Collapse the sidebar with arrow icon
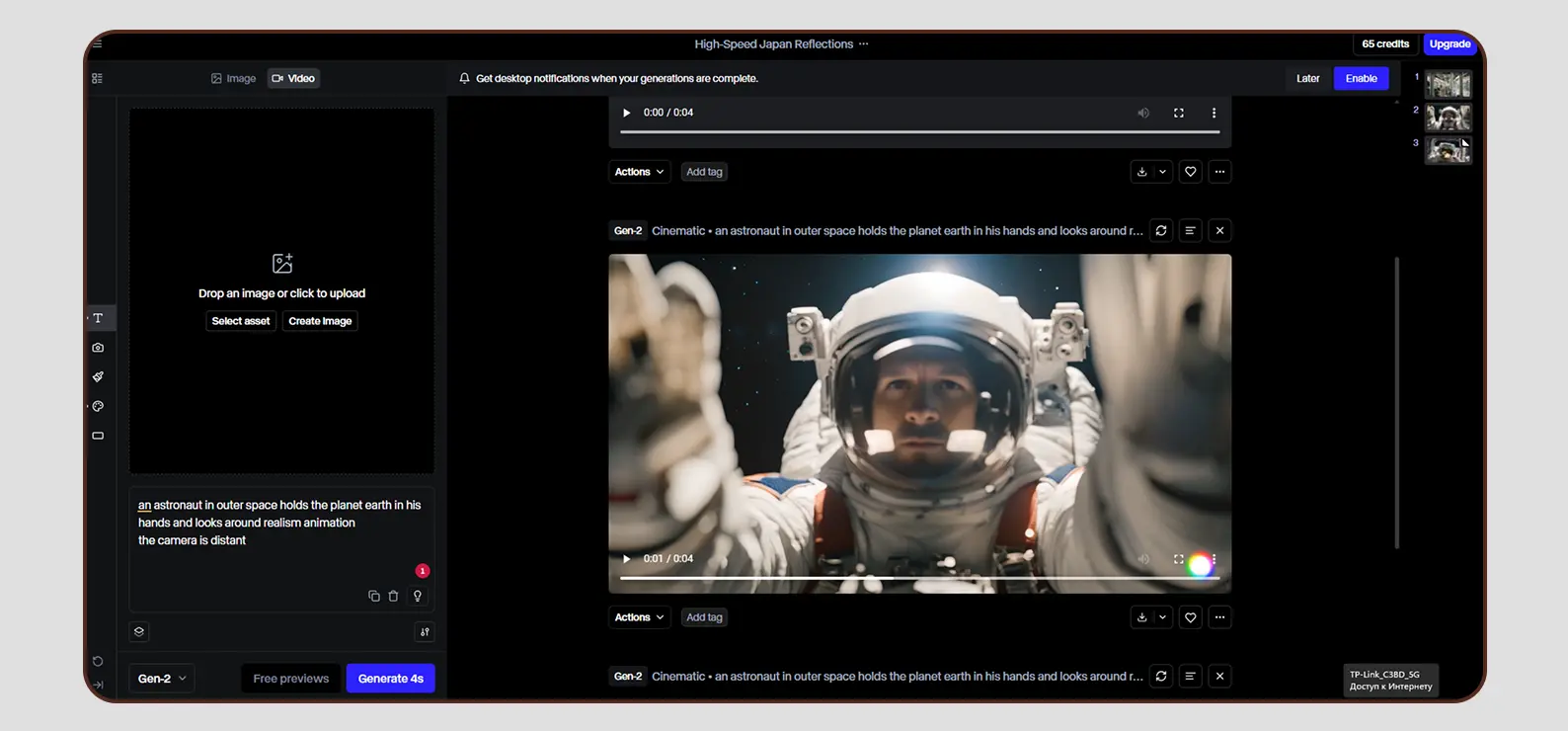1568x731 pixels. (98, 685)
